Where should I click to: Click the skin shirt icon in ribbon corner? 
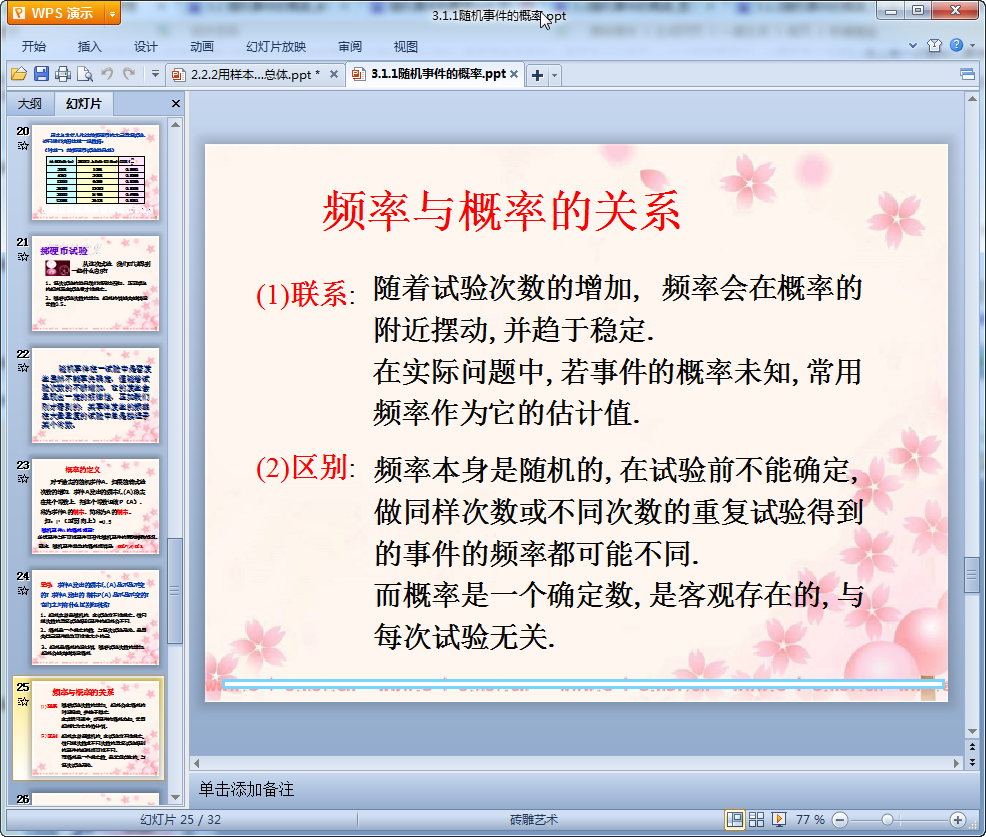(934, 45)
